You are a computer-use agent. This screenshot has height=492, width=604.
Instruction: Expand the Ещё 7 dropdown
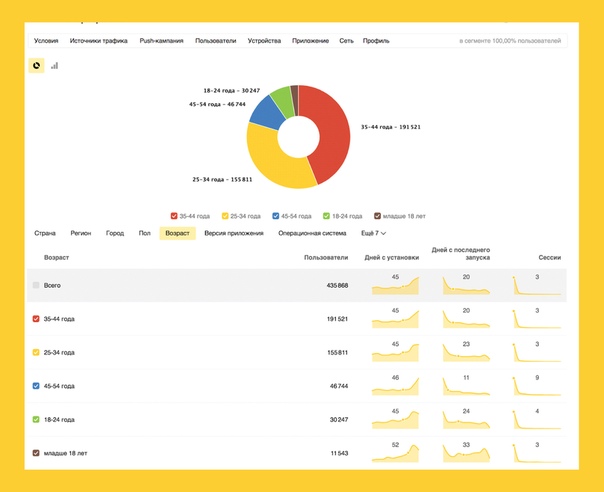[x=373, y=233]
